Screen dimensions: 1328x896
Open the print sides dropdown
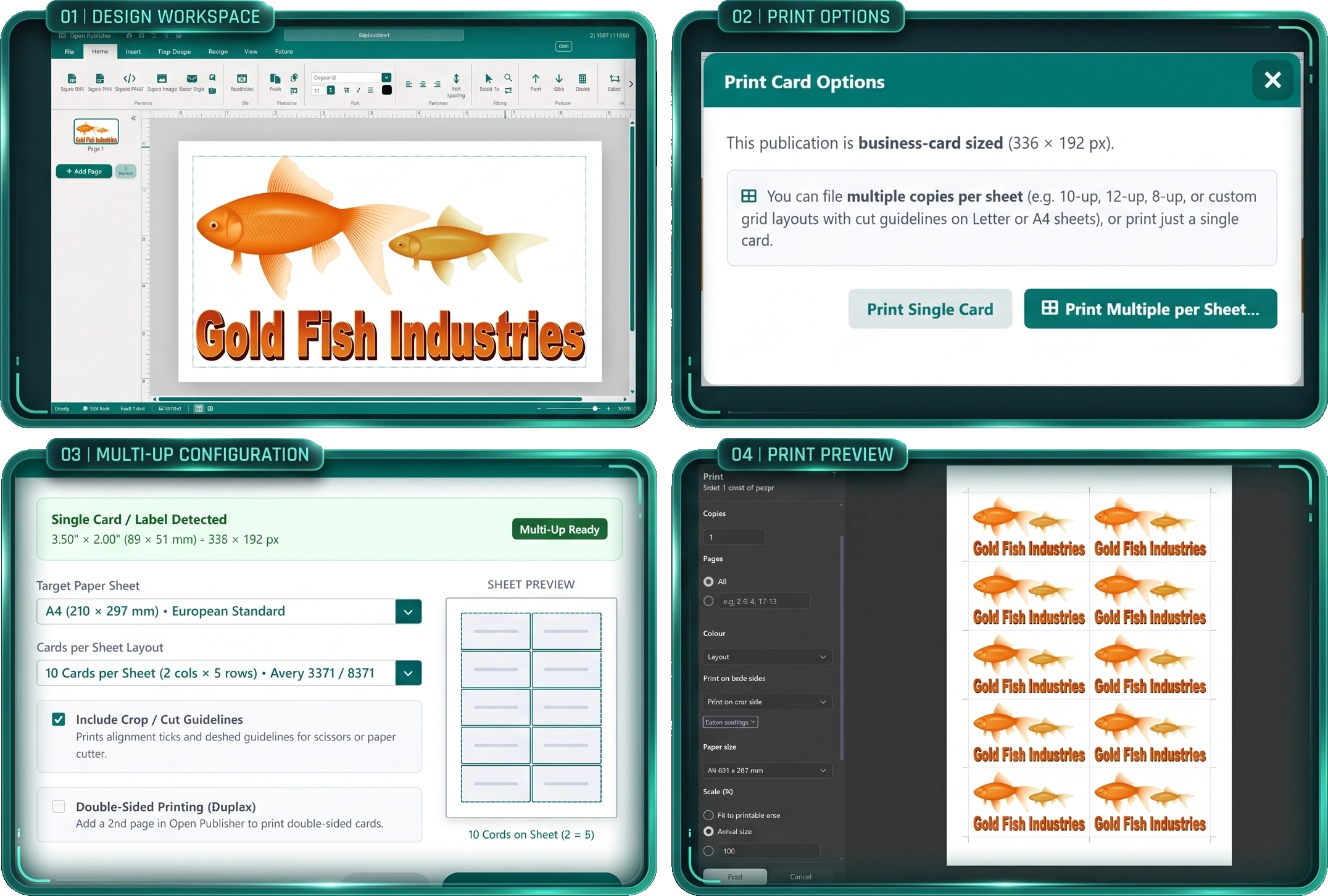tap(767, 702)
